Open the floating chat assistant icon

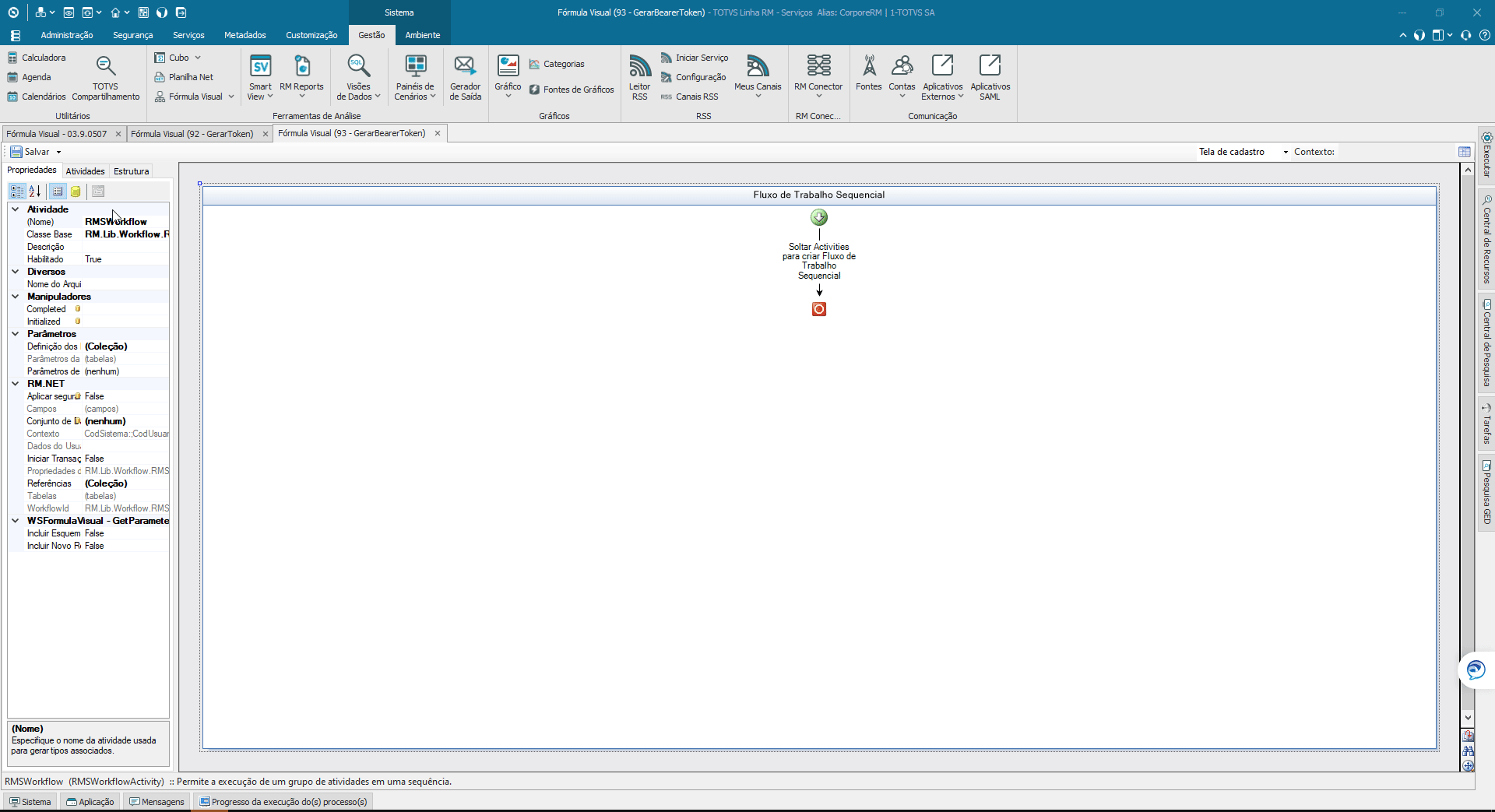pyautogui.click(x=1476, y=670)
